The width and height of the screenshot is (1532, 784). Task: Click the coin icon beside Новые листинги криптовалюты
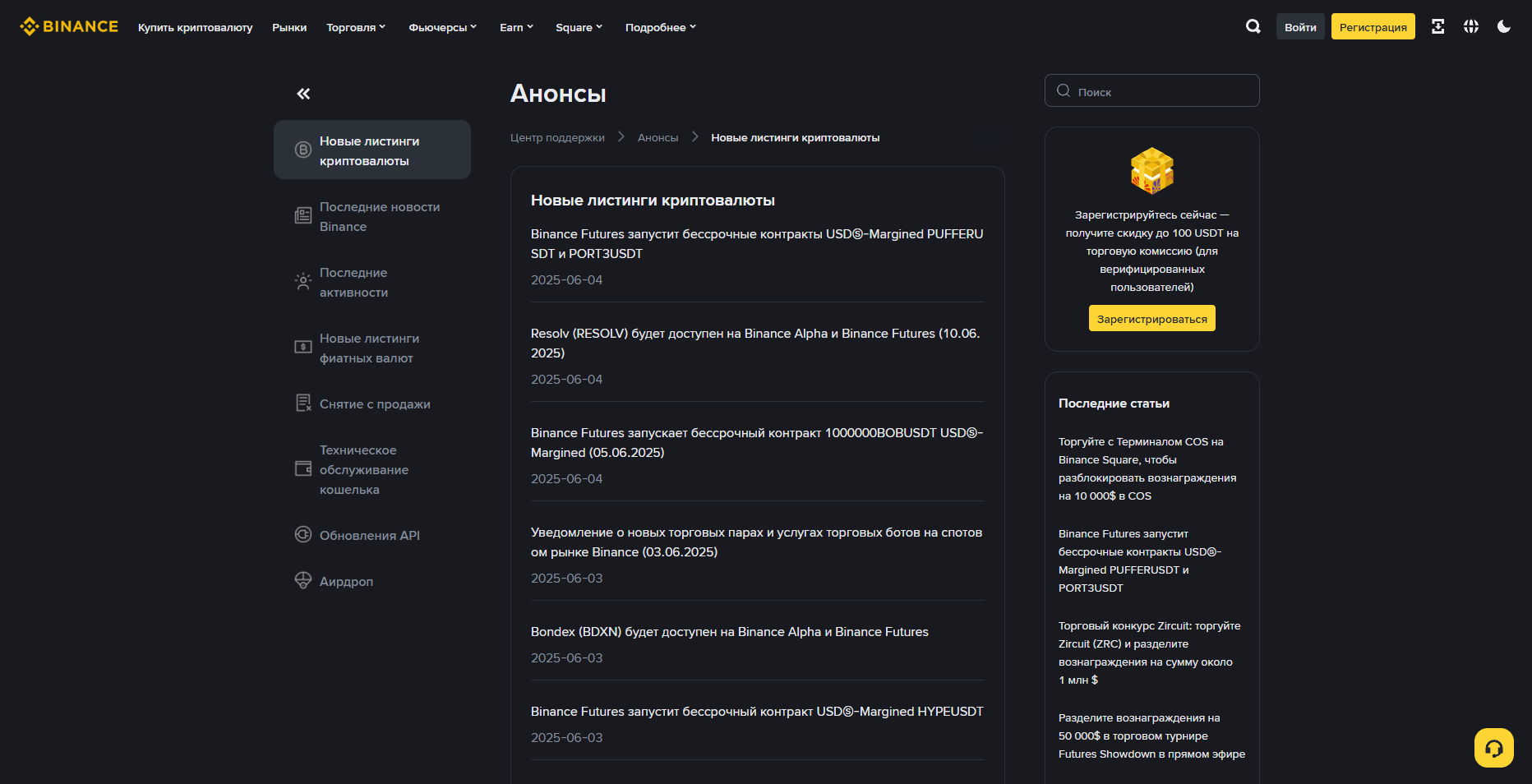pyautogui.click(x=303, y=150)
